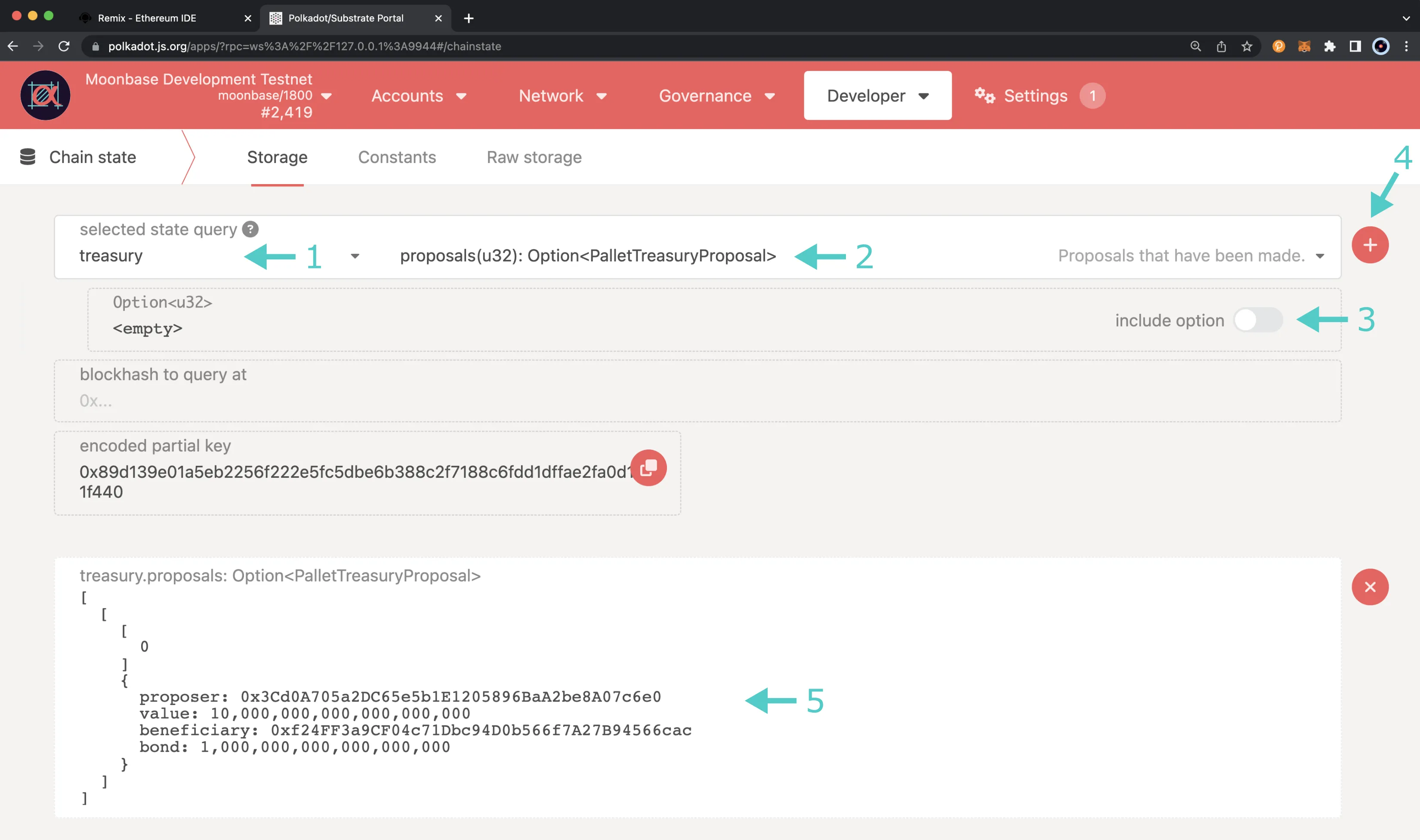Viewport: 1420px width, 840px height.
Task: Click the Chain state section label
Action: [x=93, y=157]
